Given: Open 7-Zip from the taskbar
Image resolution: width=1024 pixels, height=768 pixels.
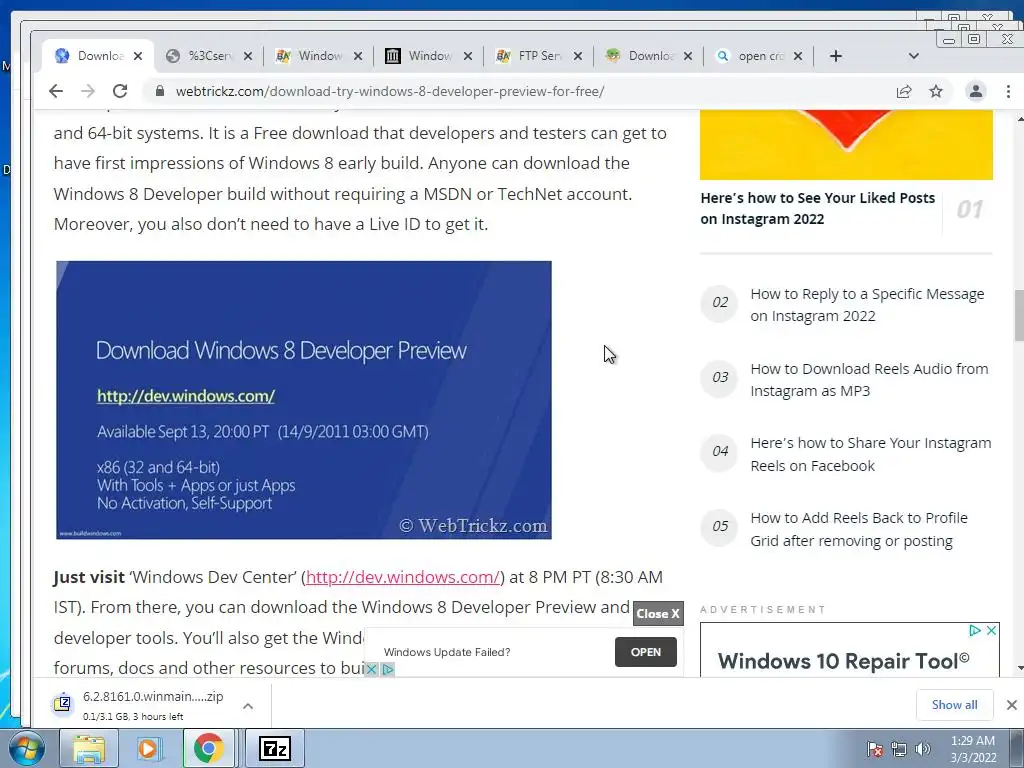Looking at the screenshot, I should click(x=275, y=748).
